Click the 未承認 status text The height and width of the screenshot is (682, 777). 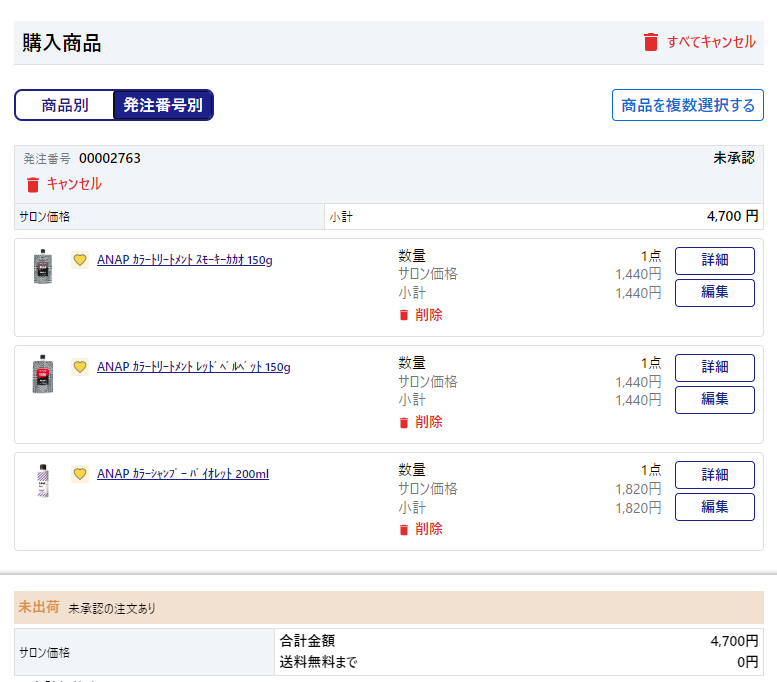(734, 158)
